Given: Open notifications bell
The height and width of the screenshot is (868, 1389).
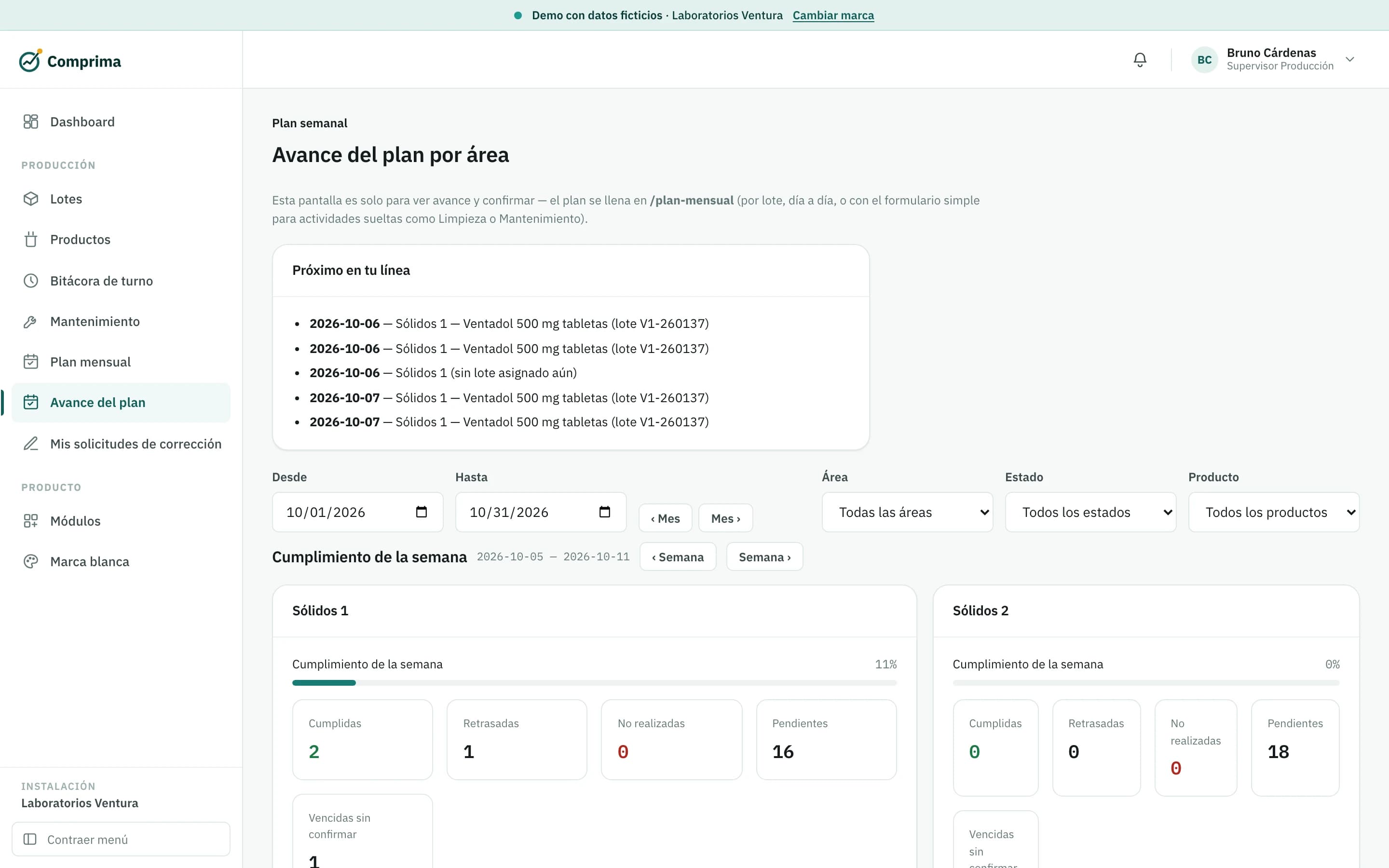Looking at the screenshot, I should [x=1140, y=60].
